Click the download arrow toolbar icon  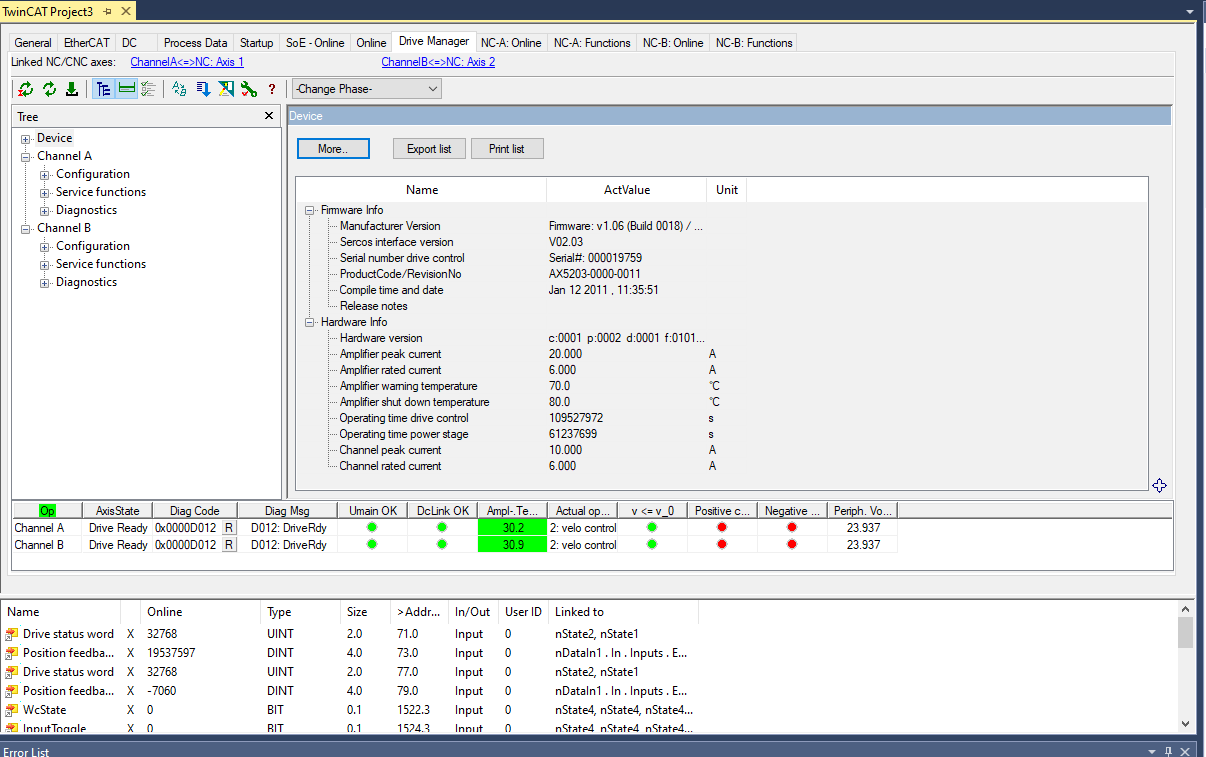tap(72, 89)
